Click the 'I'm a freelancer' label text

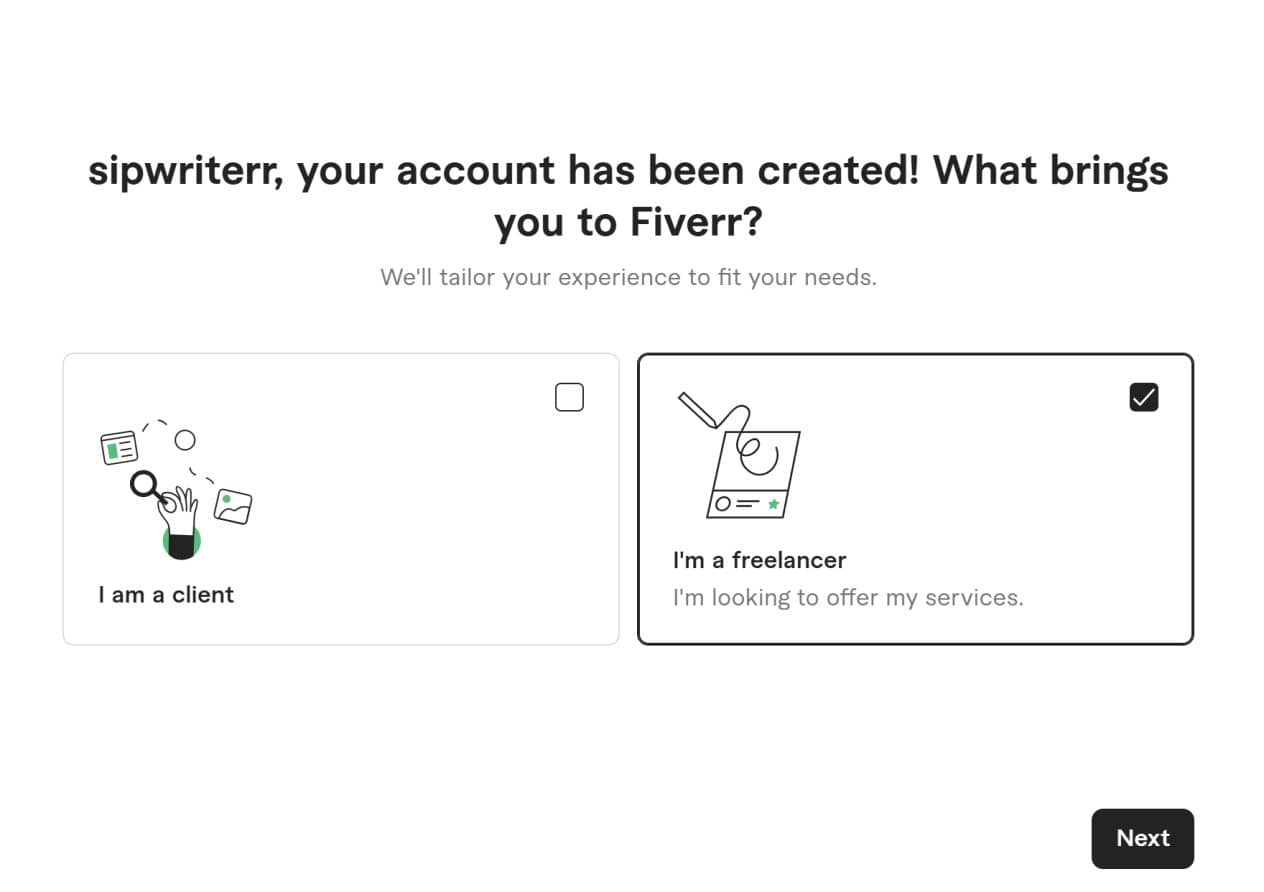761,560
